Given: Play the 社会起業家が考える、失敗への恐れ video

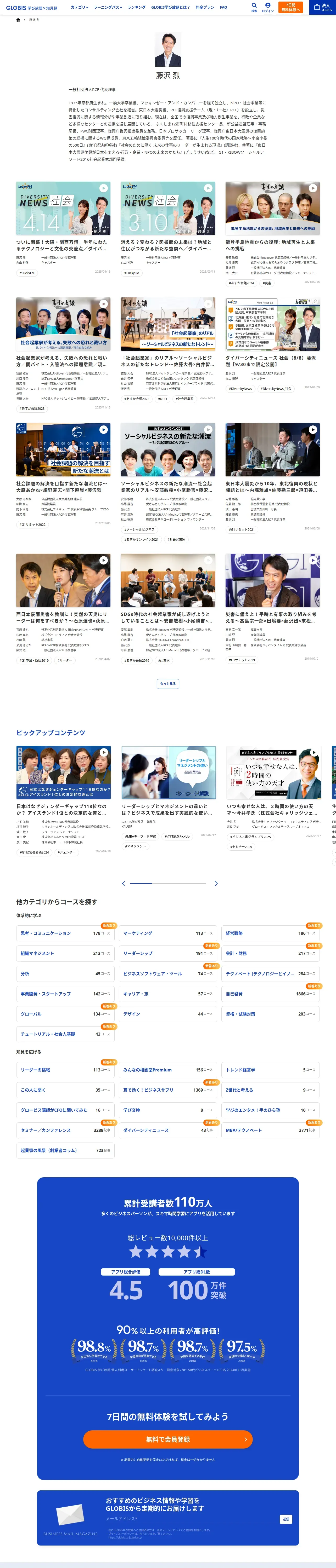Looking at the screenshot, I should click(x=104, y=304).
